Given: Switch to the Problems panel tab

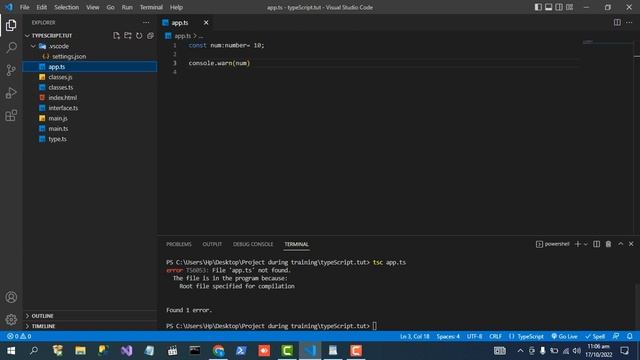Looking at the screenshot, I should coord(179,244).
